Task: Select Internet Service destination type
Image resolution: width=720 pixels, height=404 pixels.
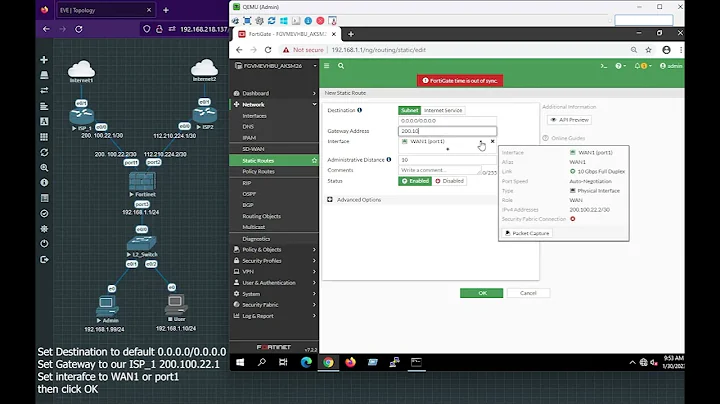Action: pyautogui.click(x=443, y=111)
